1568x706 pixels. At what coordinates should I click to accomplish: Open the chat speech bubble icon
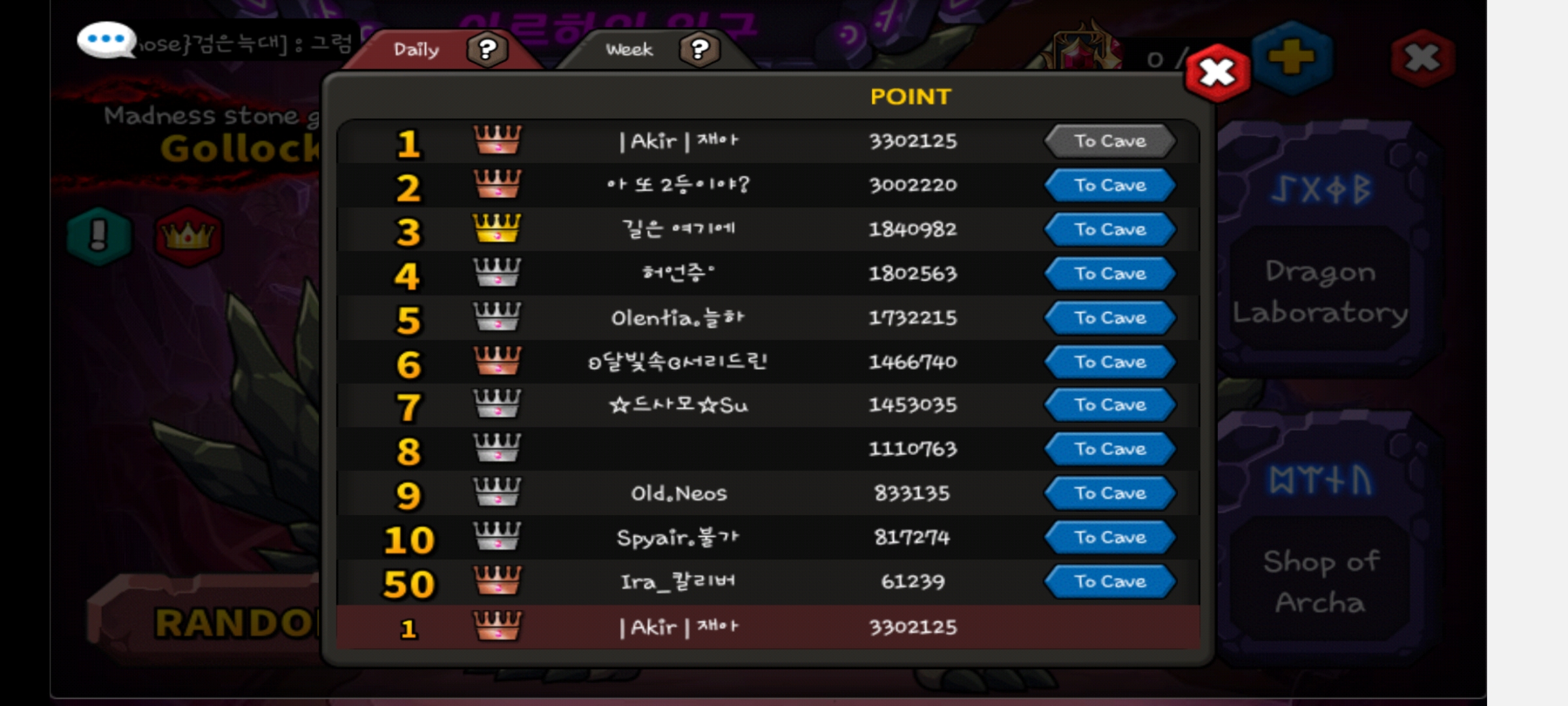106,40
